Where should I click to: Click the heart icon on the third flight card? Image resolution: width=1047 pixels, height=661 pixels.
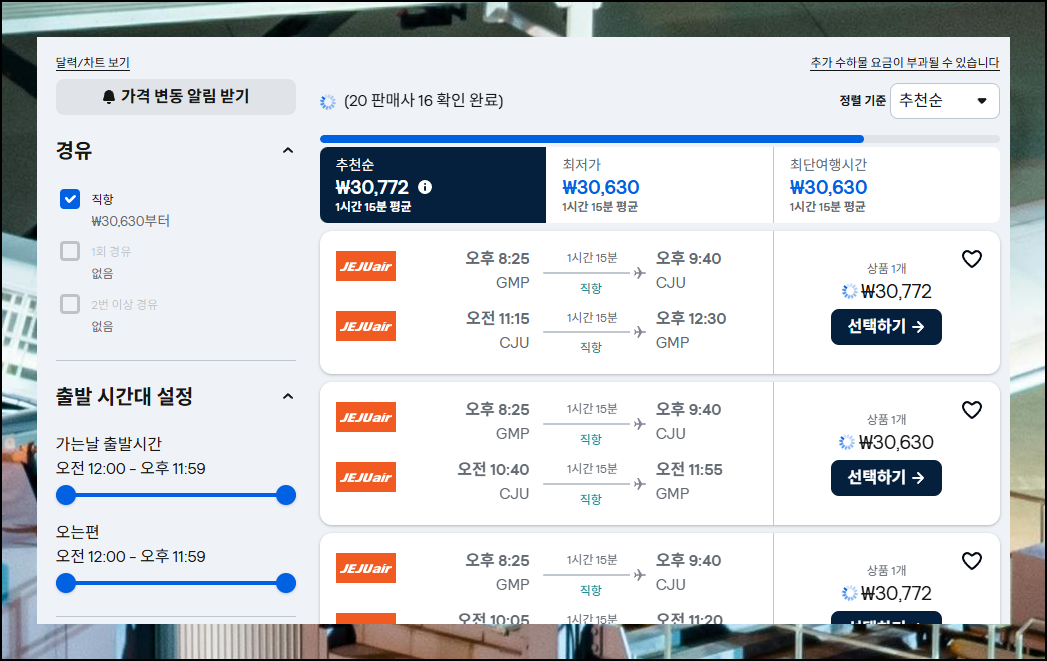click(x=972, y=561)
